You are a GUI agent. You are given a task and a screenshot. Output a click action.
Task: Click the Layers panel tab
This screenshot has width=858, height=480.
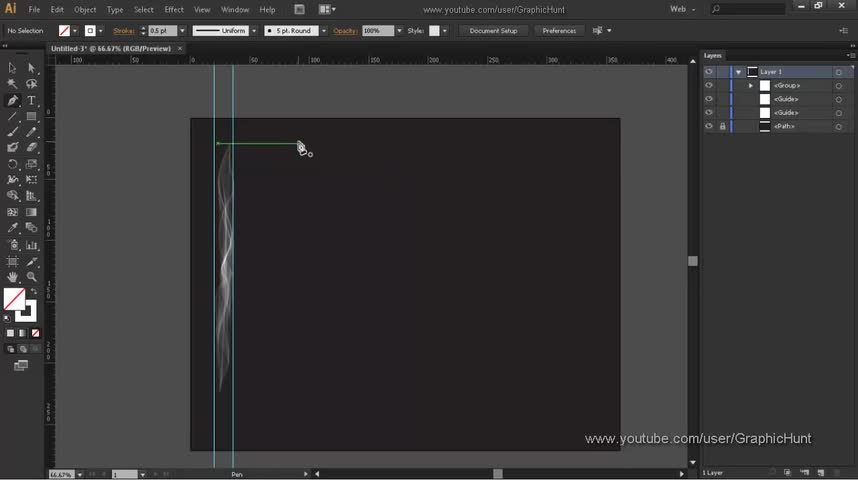pyautogui.click(x=712, y=56)
